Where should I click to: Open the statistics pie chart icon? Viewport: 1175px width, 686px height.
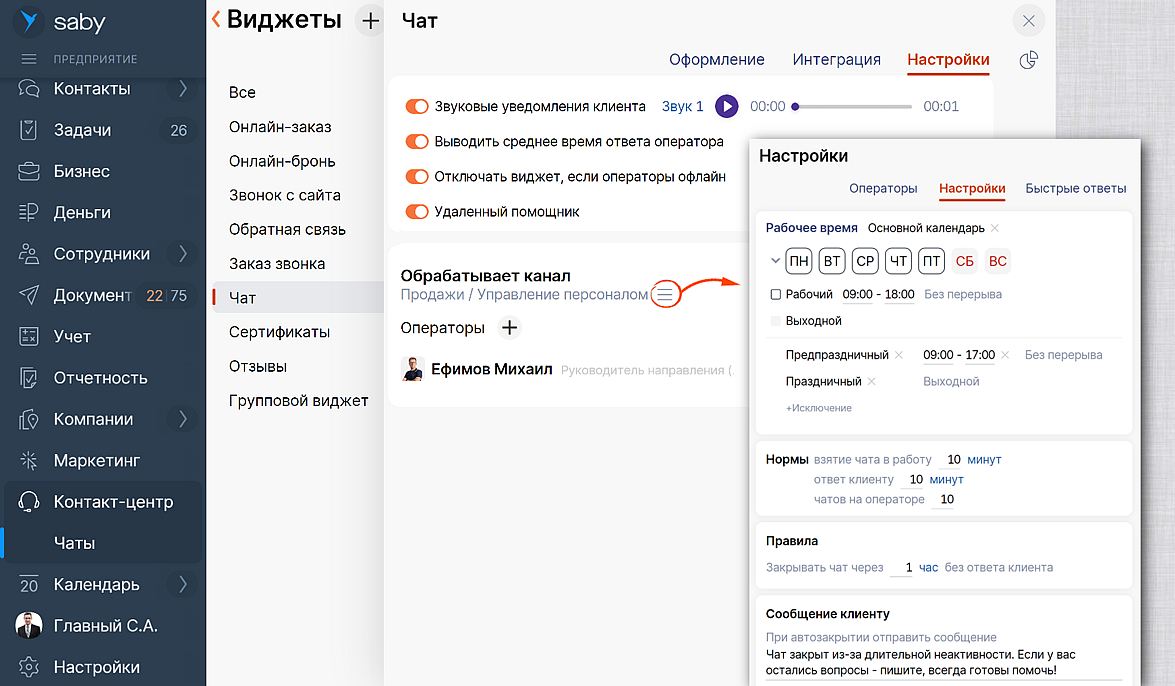coord(1028,61)
